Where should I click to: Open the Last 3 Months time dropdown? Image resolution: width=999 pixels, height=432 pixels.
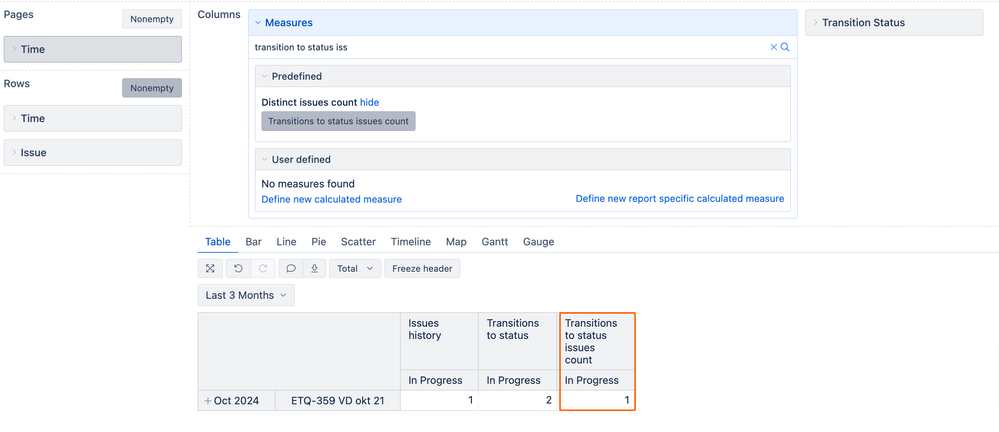[246, 295]
